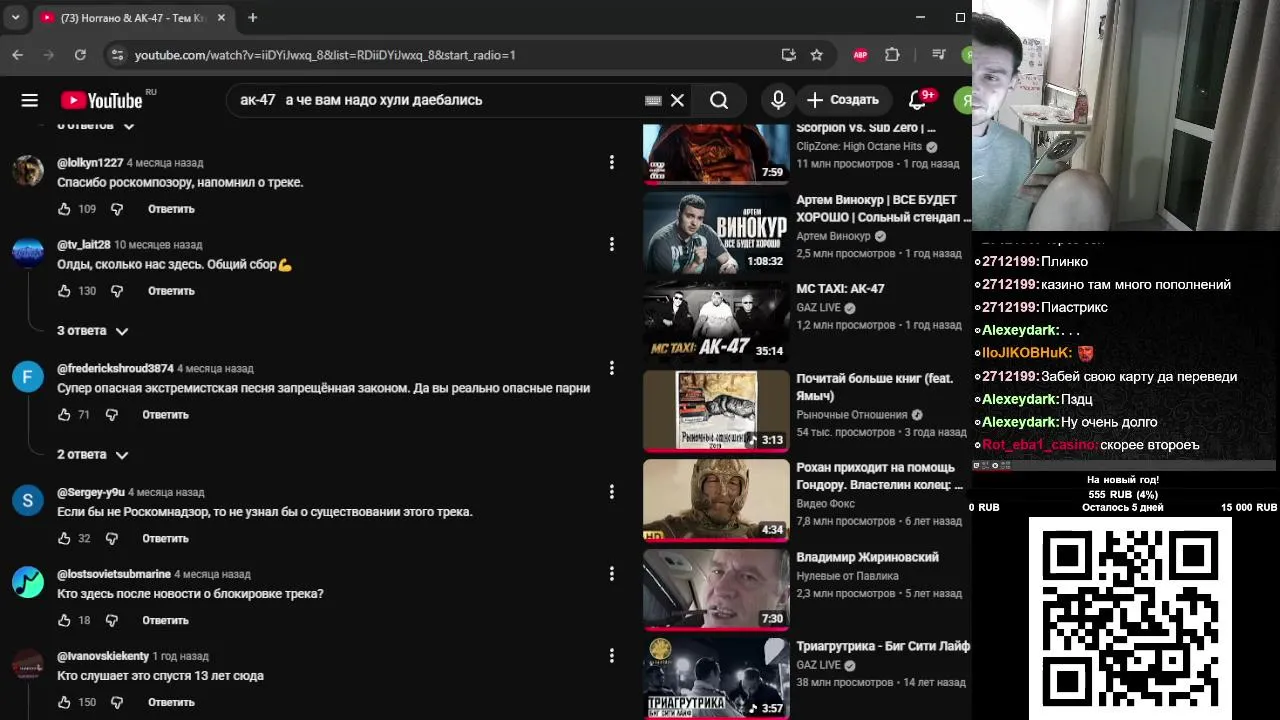Open the on-screen keyboard icon in search
Image resolution: width=1280 pixels, height=720 pixels.
click(653, 100)
